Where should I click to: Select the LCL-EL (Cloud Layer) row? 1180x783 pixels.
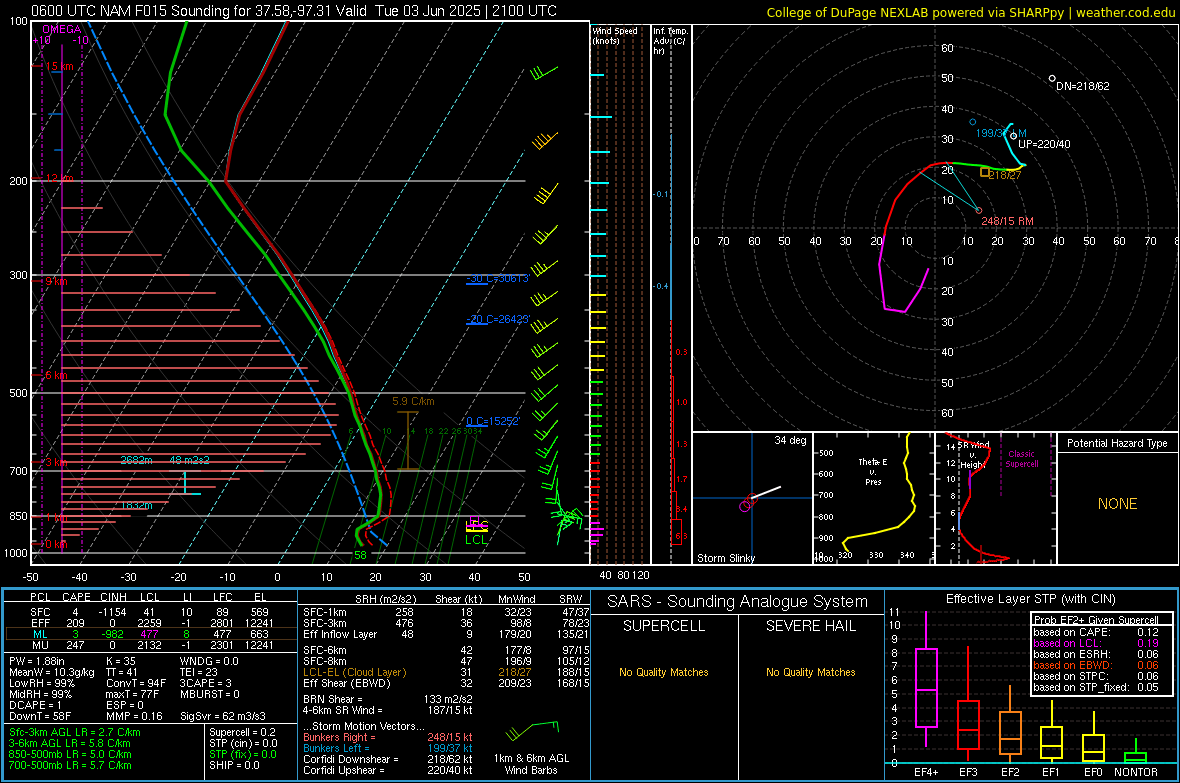coord(446,672)
